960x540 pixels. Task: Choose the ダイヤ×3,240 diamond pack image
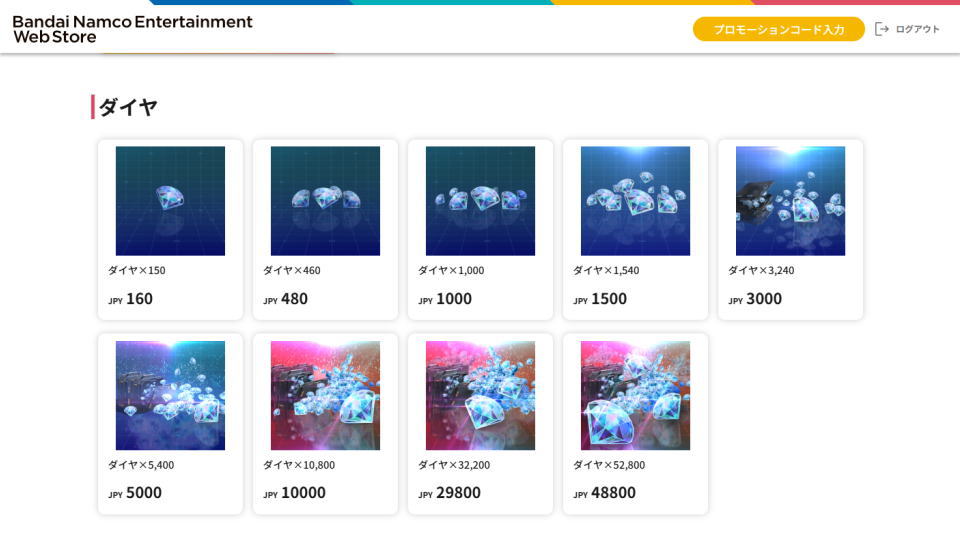tap(790, 201)
